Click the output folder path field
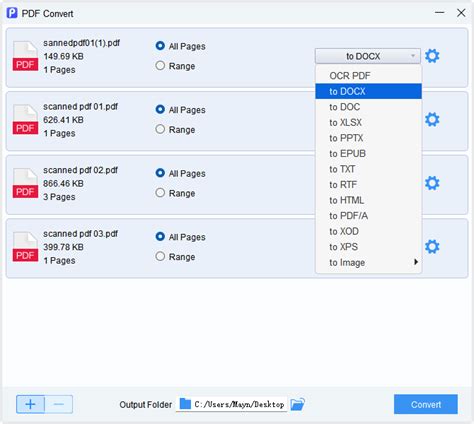Image resolution: width=474 pixels, height=424 pixels. point(231,404)
